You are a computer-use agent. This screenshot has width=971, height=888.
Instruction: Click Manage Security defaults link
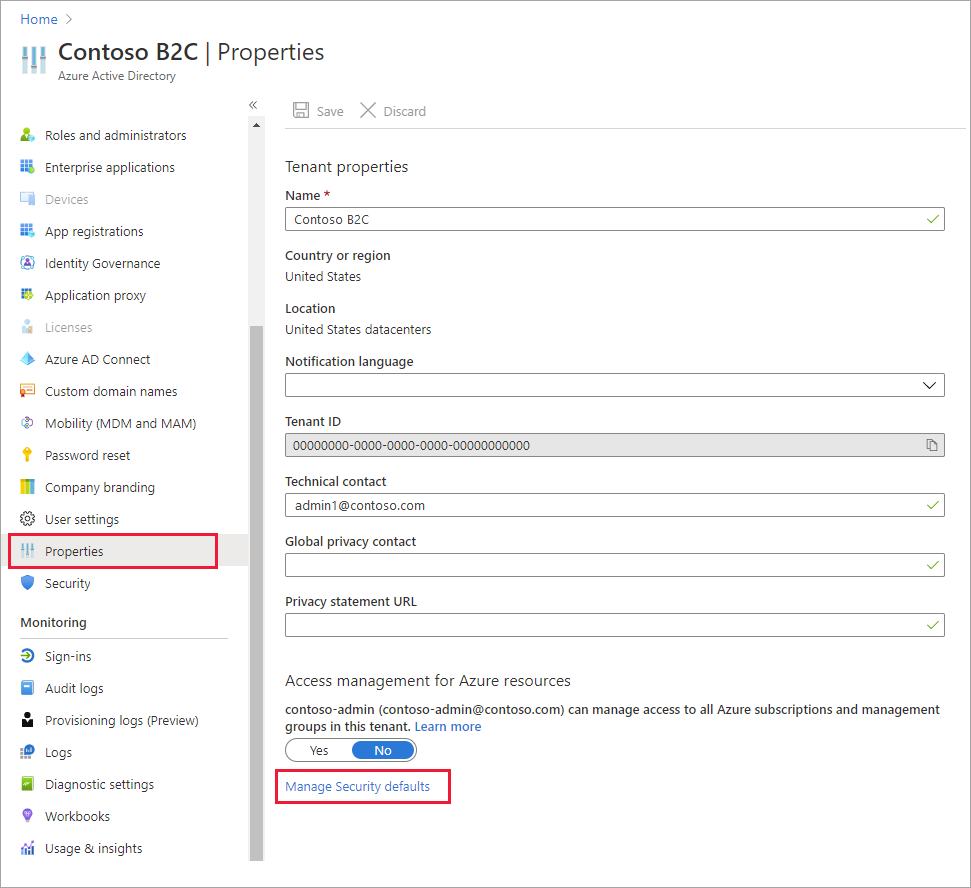(x=357, y=786)
